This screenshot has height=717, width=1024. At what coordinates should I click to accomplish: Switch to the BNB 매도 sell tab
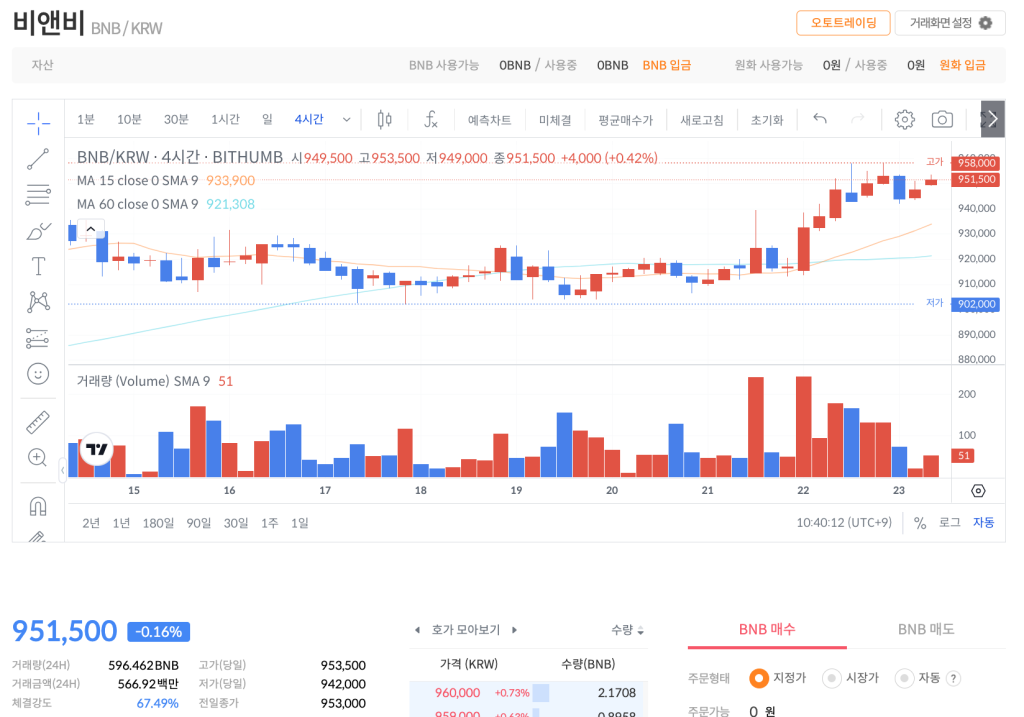[x=926, y=629]
